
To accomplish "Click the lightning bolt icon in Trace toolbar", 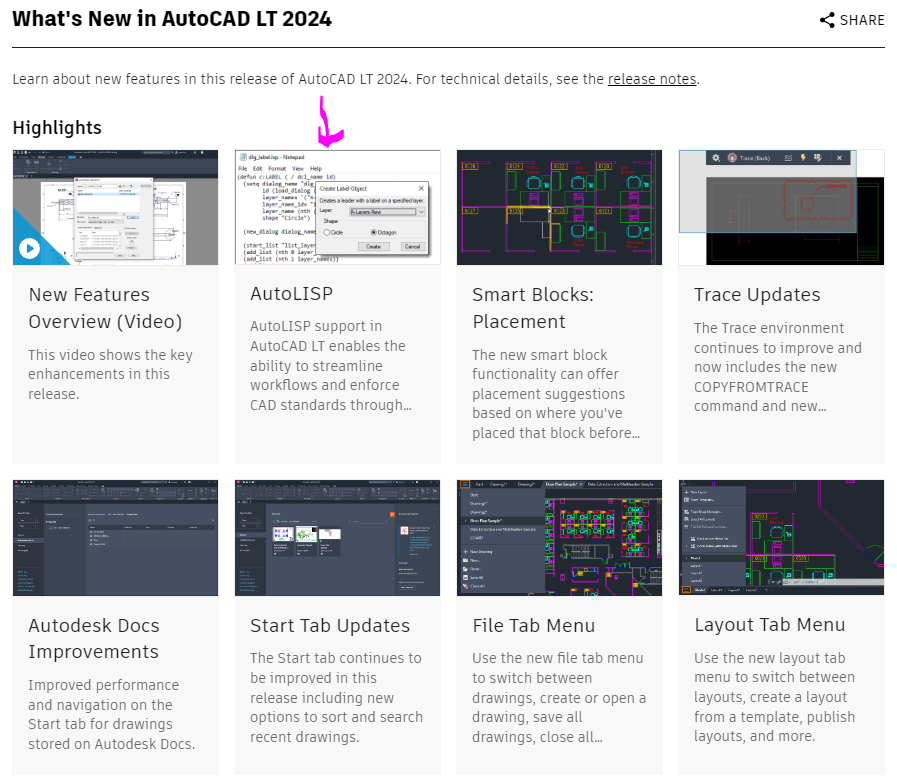I will point(803,158).
